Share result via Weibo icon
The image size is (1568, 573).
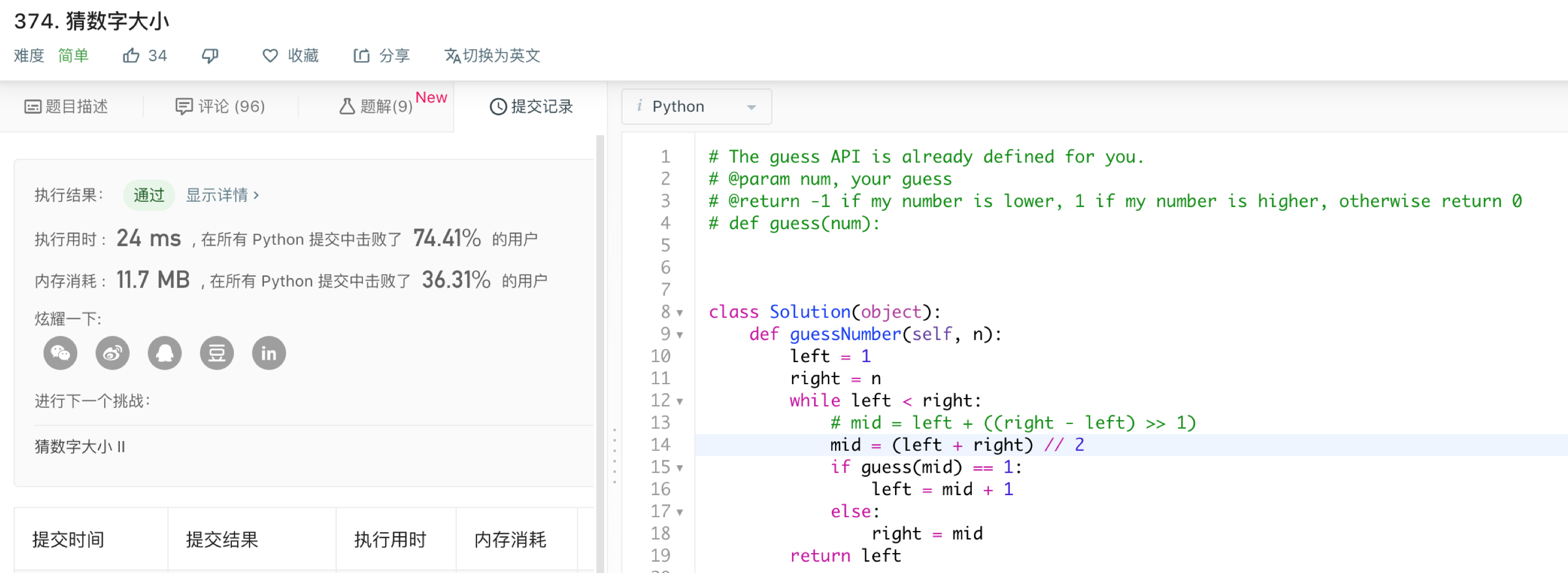point(113,353)
